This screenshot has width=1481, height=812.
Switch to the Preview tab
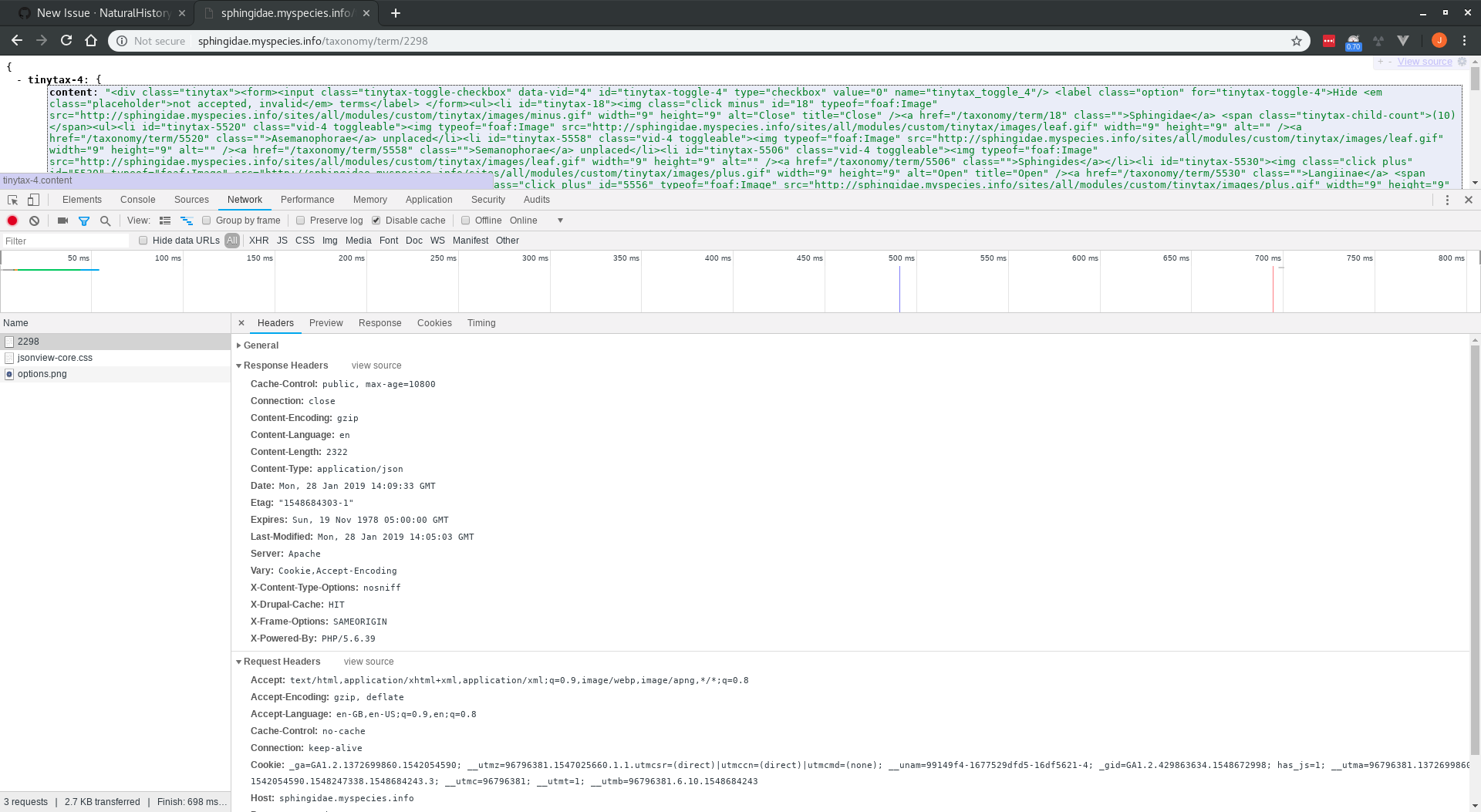click(326, 323)
